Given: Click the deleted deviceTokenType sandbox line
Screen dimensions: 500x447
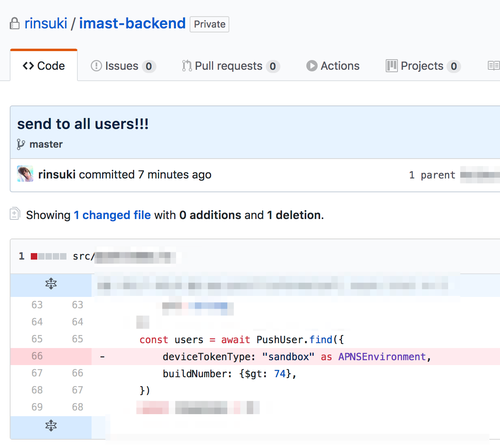Looking at the screenshot, I should tap(297, 357).
